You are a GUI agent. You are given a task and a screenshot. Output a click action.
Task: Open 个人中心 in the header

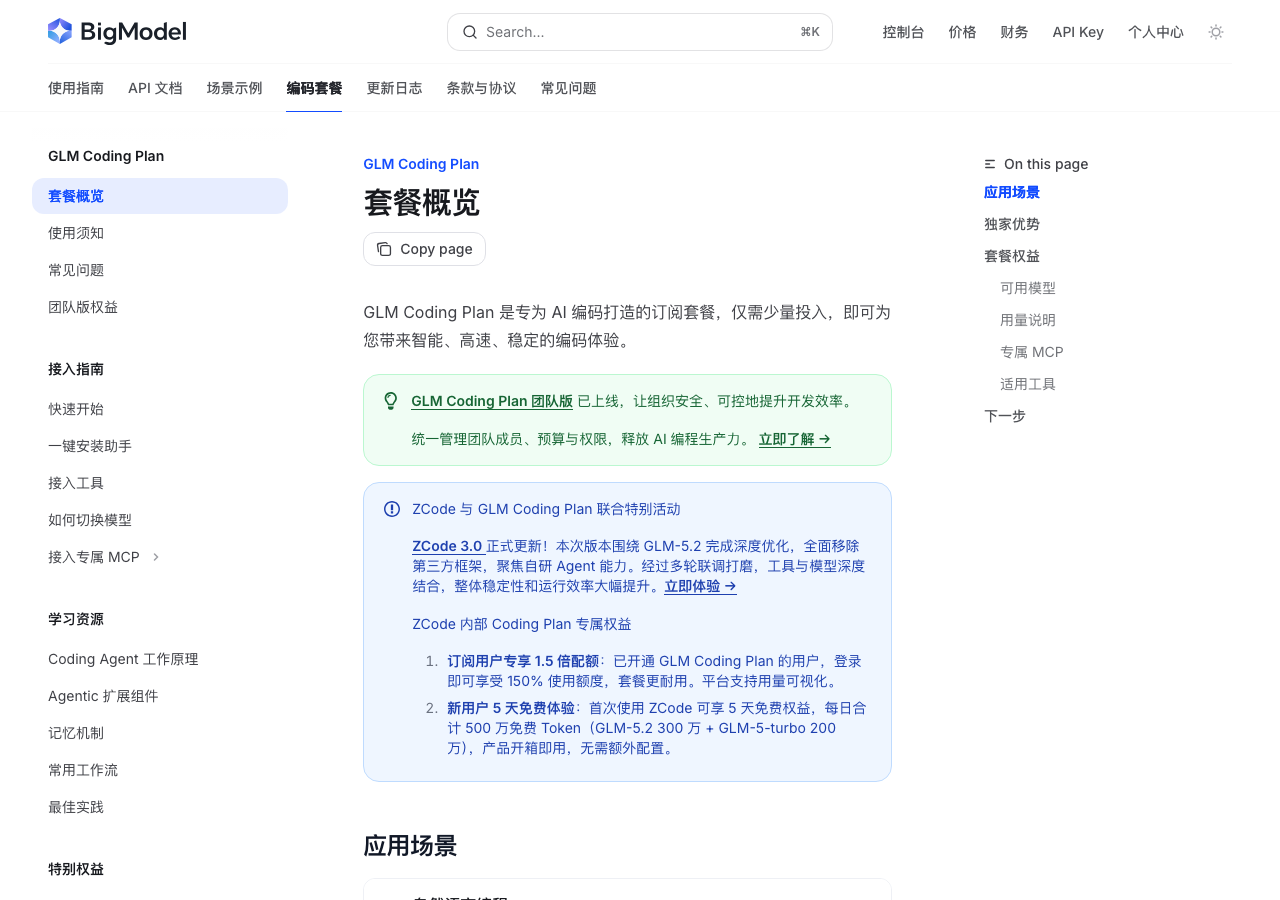(1156, 32)
